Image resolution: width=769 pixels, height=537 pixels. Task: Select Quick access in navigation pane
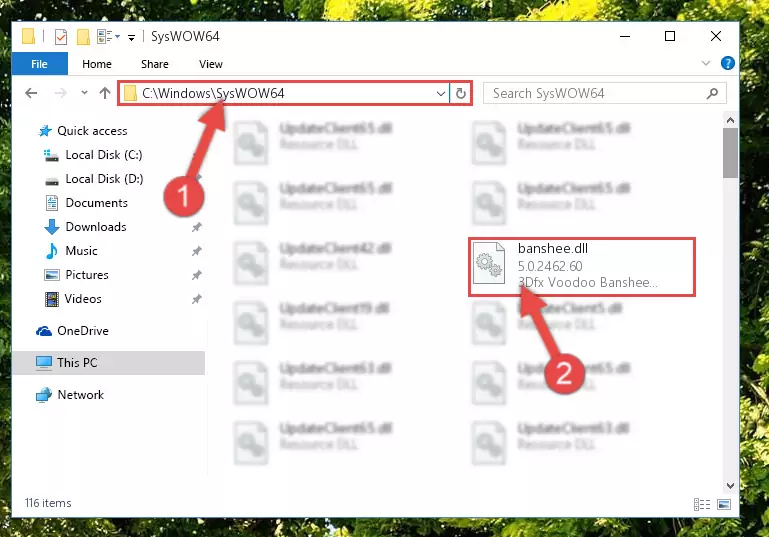coord(92,131)
